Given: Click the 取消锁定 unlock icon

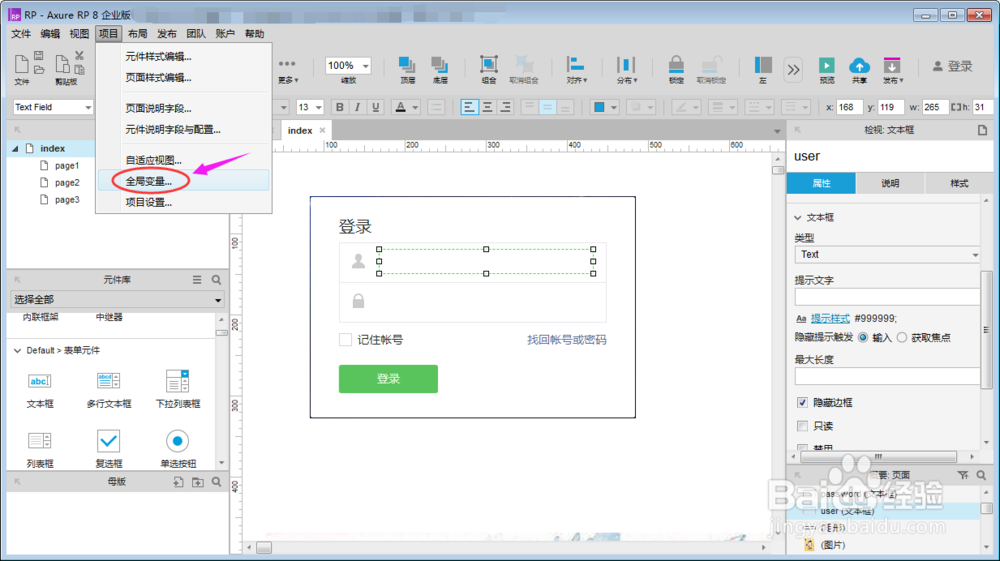Looking at the screenshot, I should click(710, 64).
